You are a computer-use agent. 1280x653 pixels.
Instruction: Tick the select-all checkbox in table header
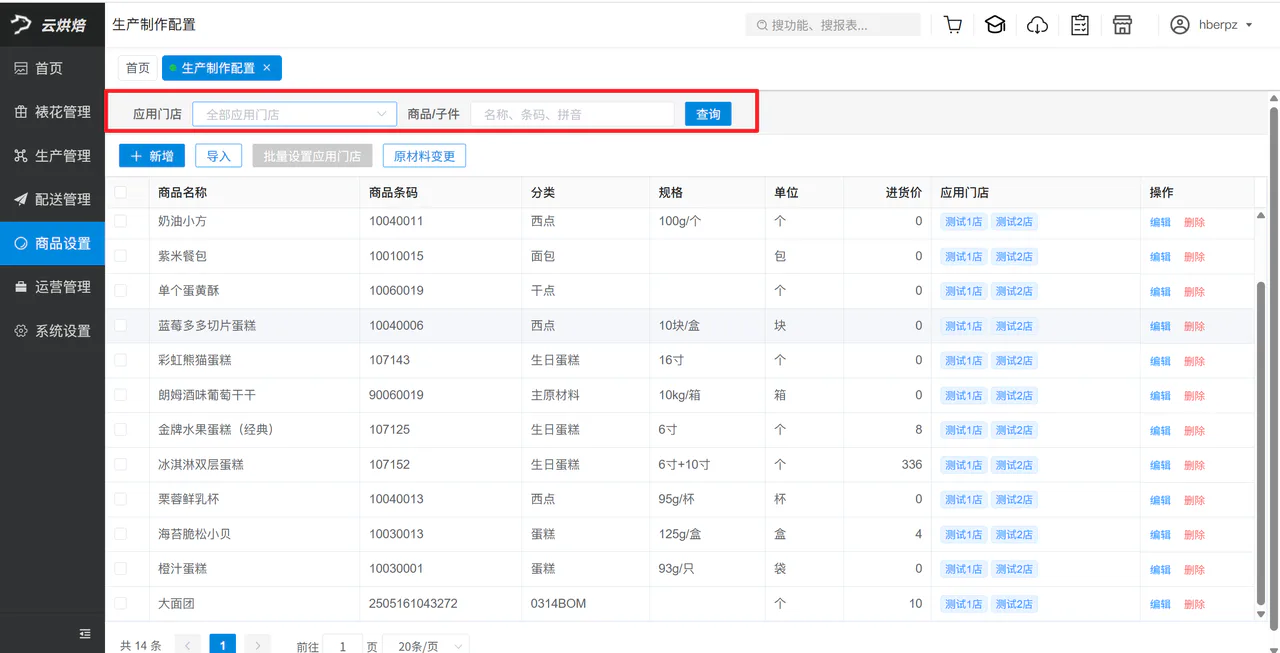[121, 192]
